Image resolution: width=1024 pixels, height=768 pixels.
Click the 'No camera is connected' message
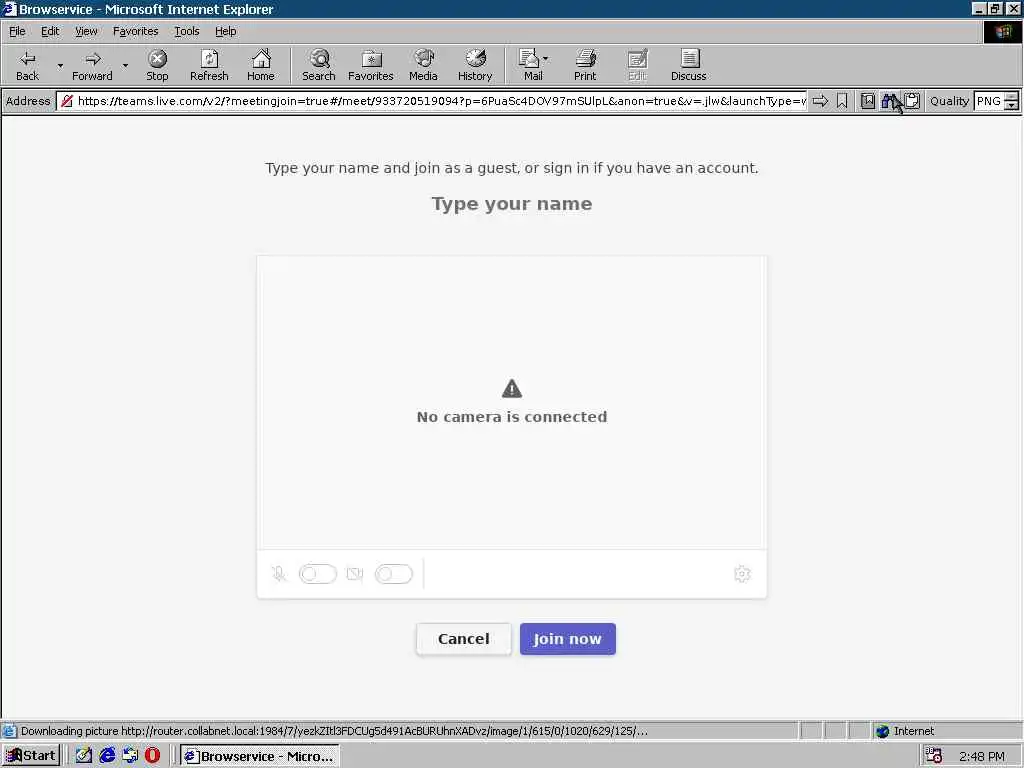[512, 417]
